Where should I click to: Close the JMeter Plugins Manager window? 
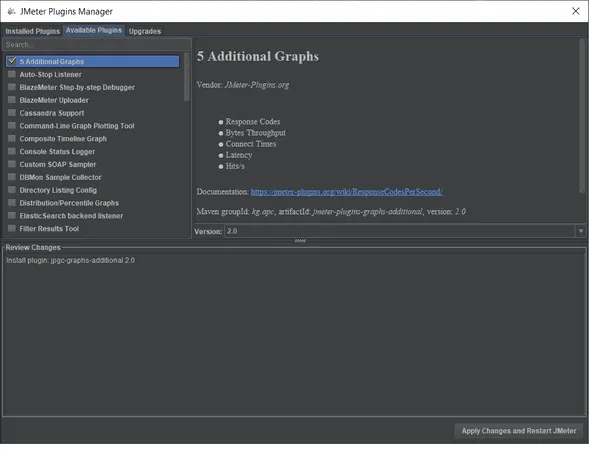pyautogui.click(x=576, y=11)
